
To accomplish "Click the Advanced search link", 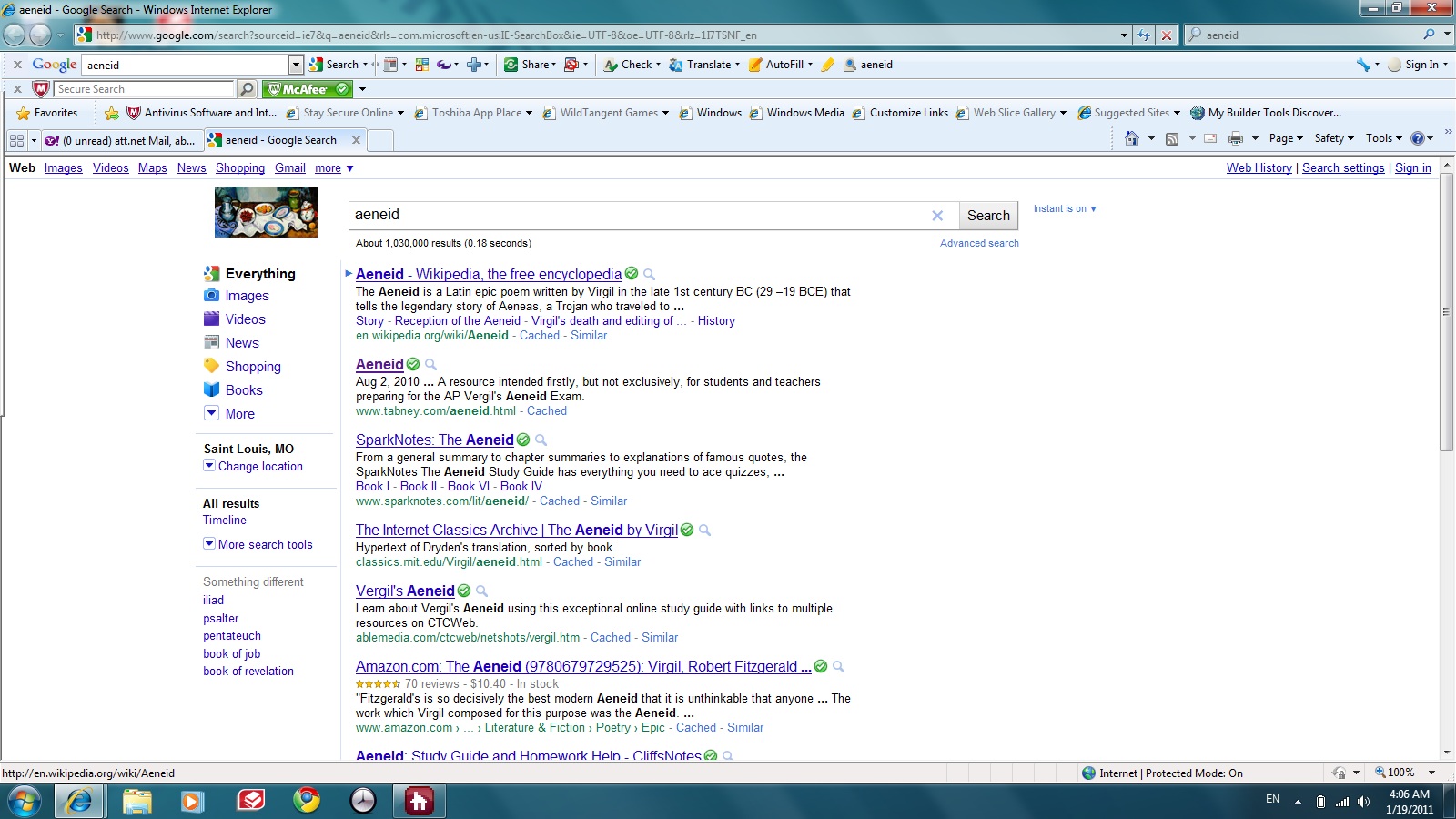I will tap(979, 243).
